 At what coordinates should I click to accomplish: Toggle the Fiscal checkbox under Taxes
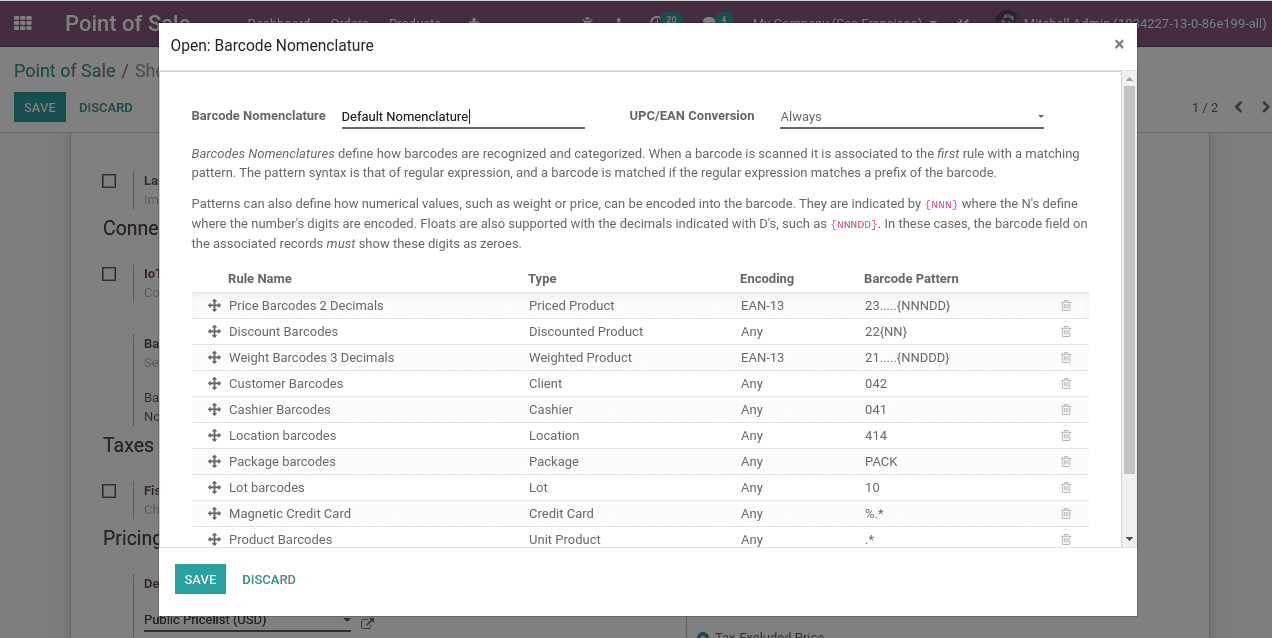(x=109, y=491)
